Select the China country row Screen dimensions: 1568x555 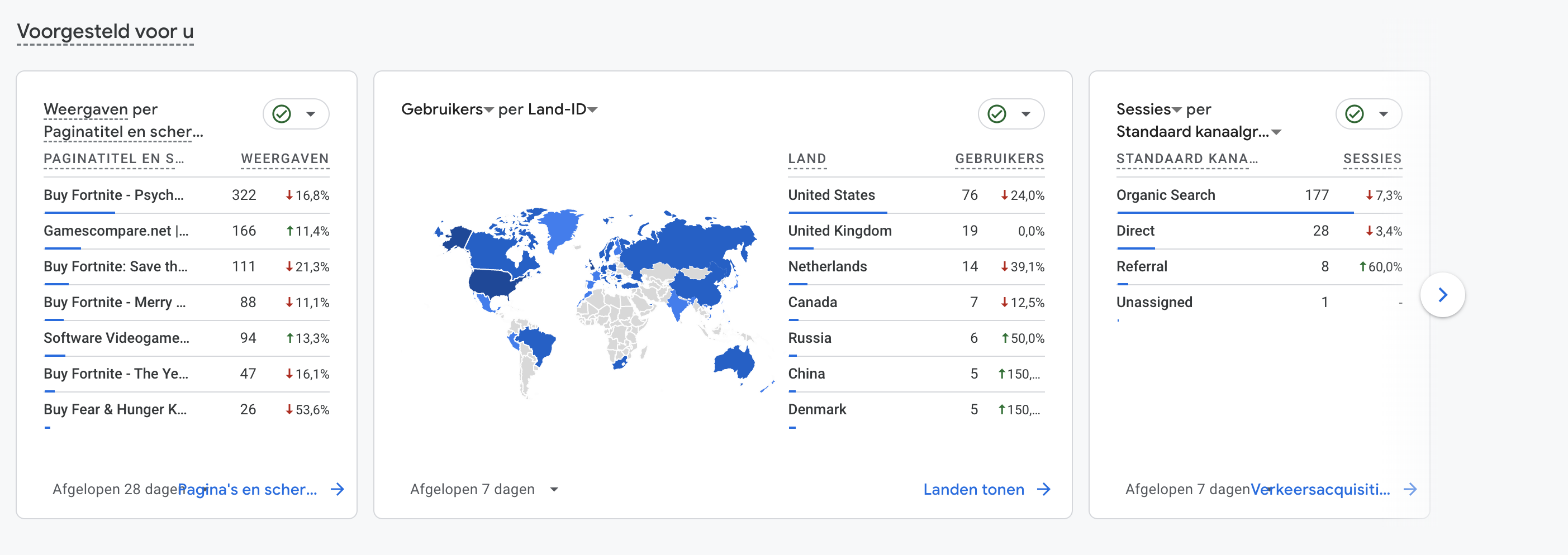point(916,375)
